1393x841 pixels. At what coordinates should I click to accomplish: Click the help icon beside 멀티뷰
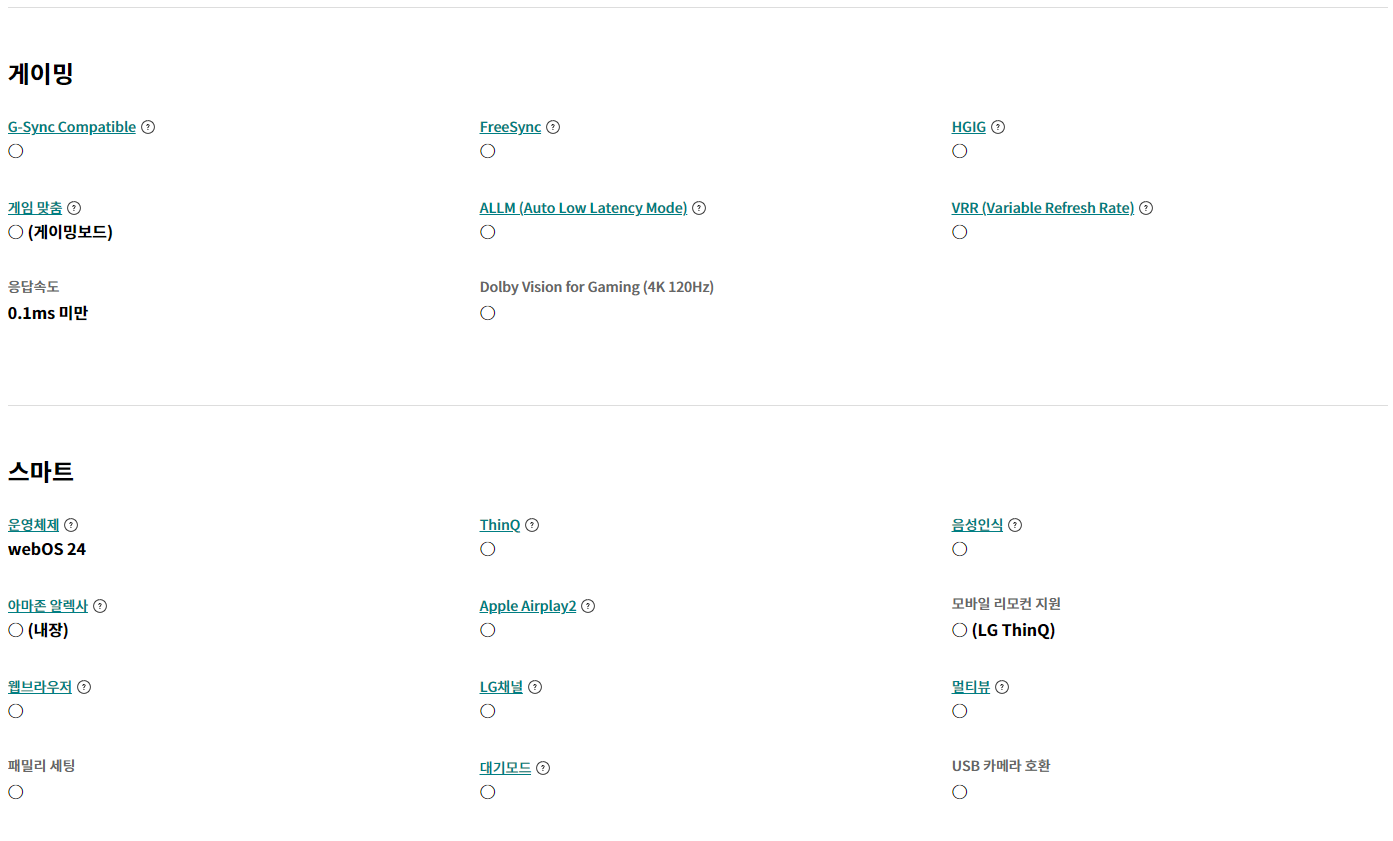[x=1002, y=687]
